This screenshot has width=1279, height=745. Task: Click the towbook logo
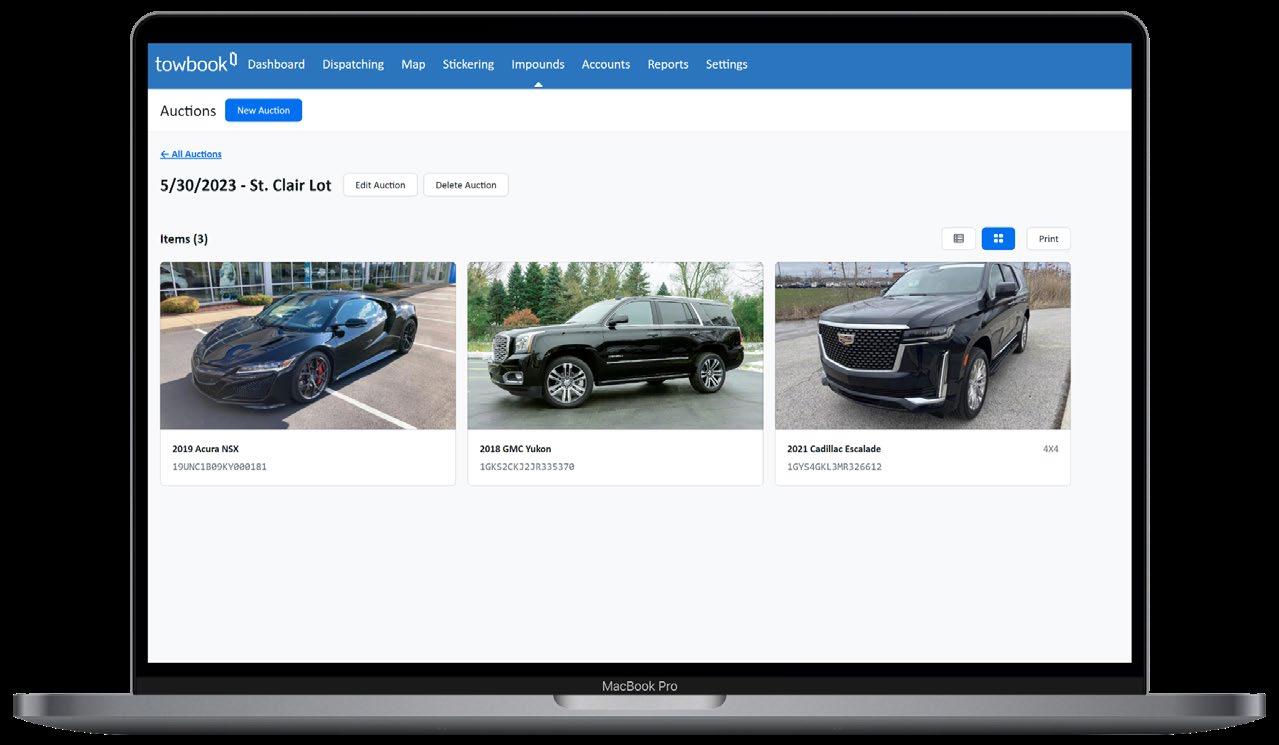pos(196,63)
